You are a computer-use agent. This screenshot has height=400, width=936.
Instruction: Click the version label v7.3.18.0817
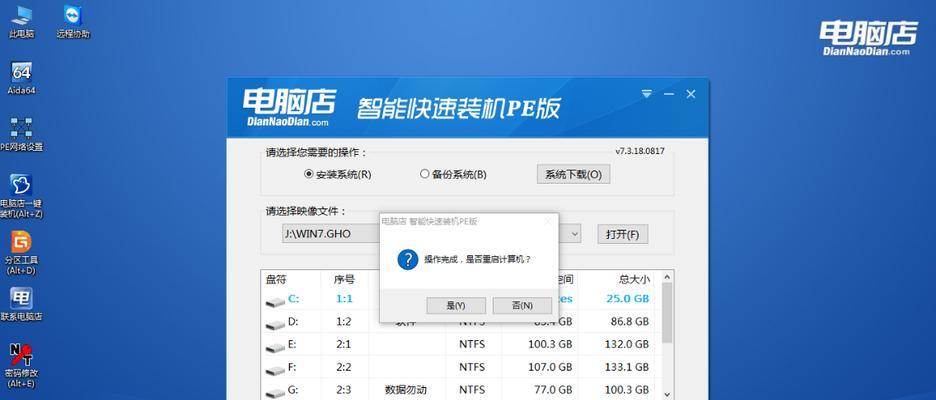coord(640,151)
